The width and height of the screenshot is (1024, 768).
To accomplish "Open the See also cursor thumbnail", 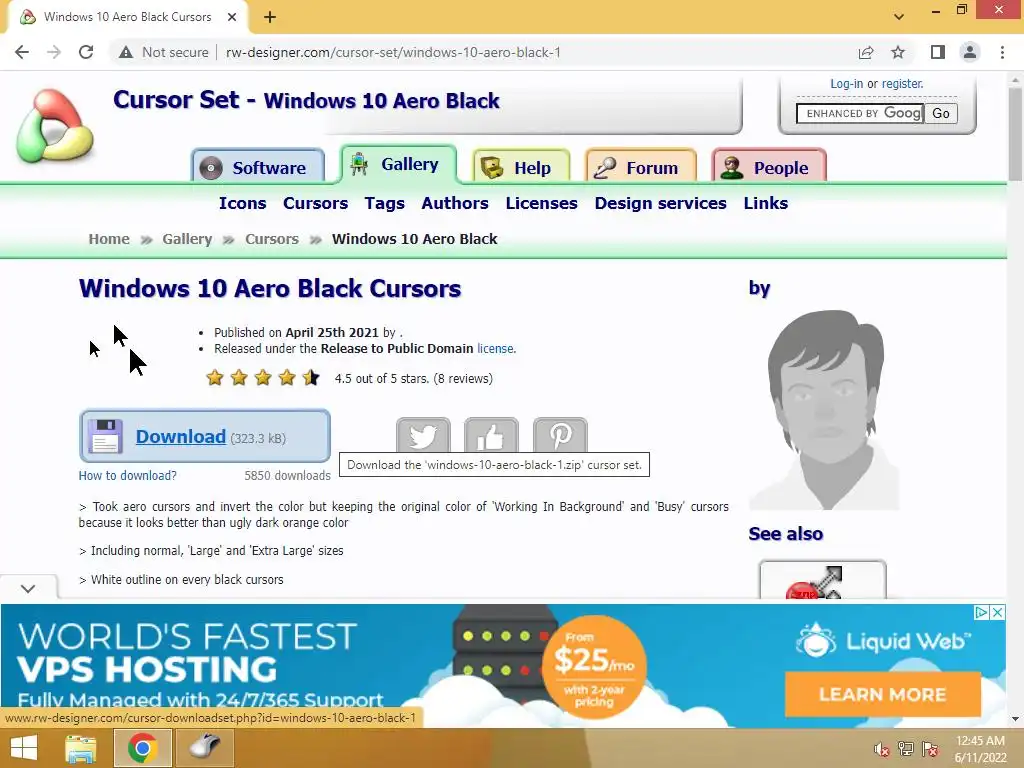I will (x=823, y=580).
